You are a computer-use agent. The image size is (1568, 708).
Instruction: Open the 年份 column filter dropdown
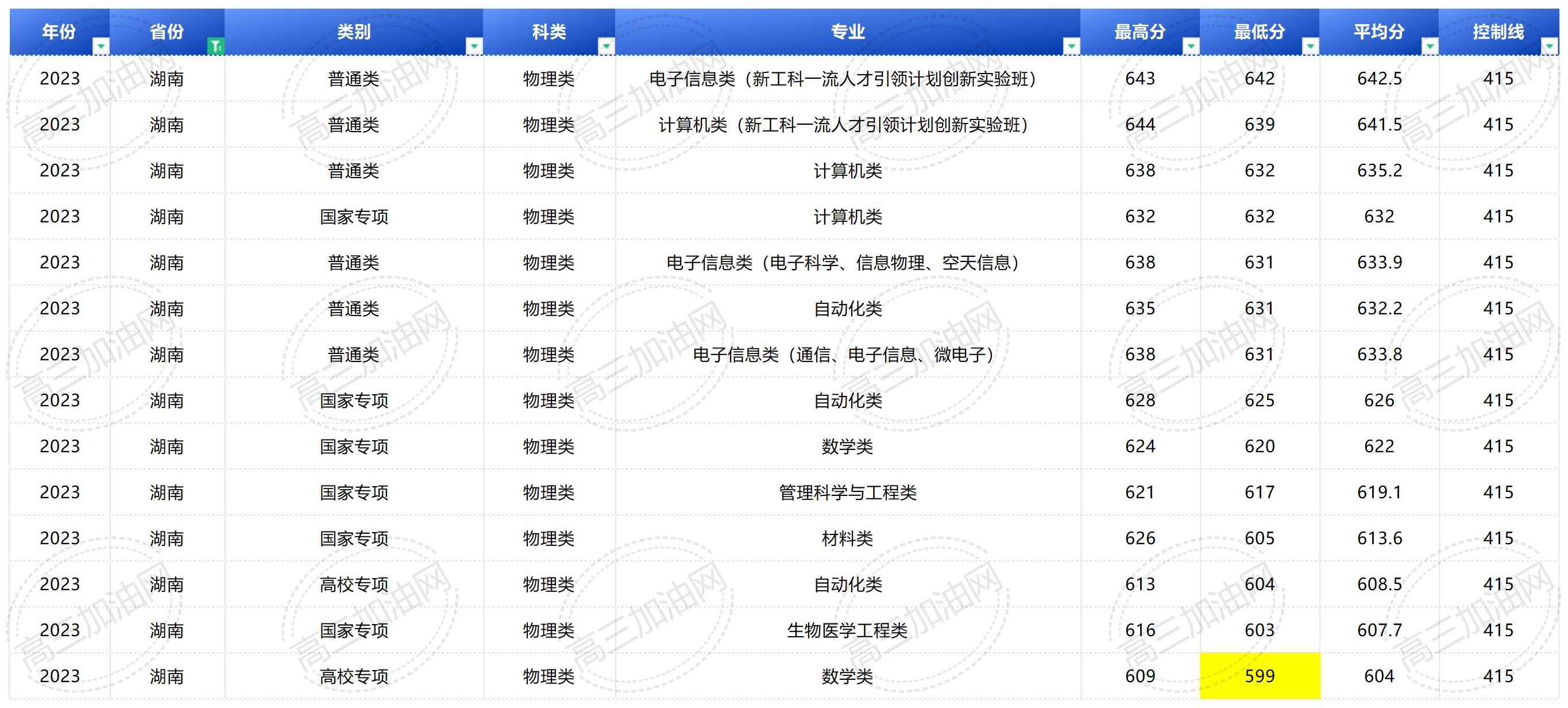(101, 47)
